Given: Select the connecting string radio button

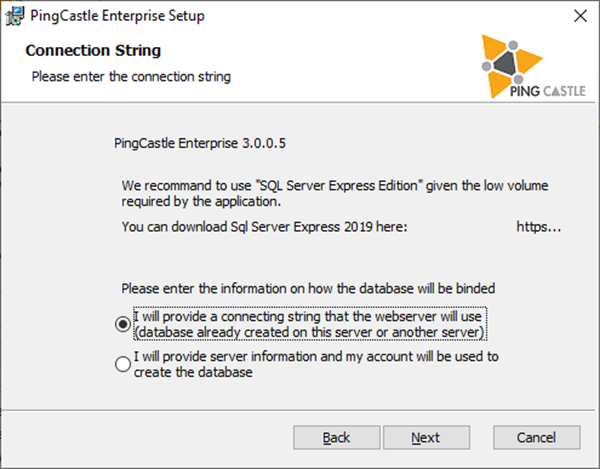Looking at the screenshot, I should pyautogui.click(x=123, y=324).
